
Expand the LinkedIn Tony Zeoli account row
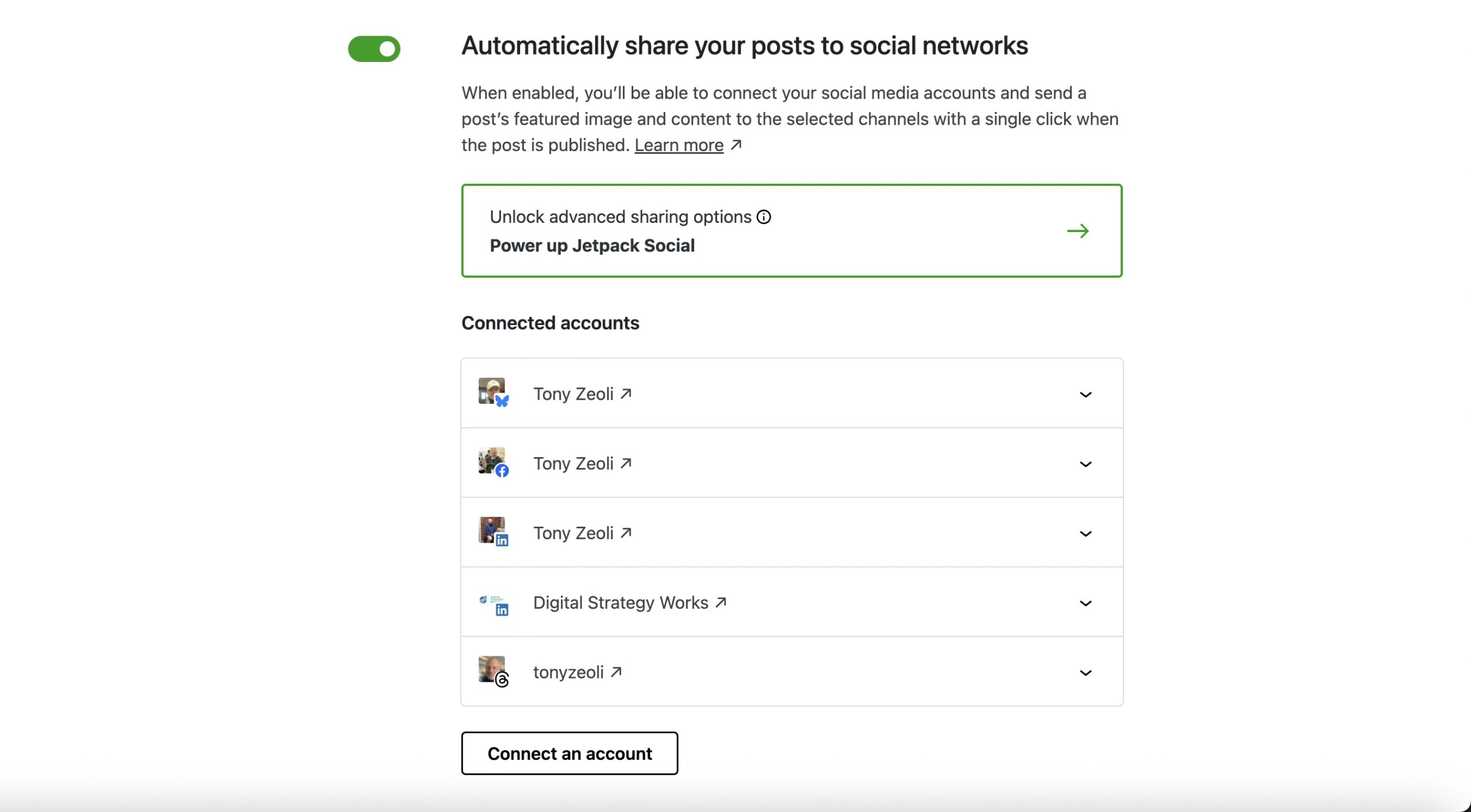(x=1085, y=533)
